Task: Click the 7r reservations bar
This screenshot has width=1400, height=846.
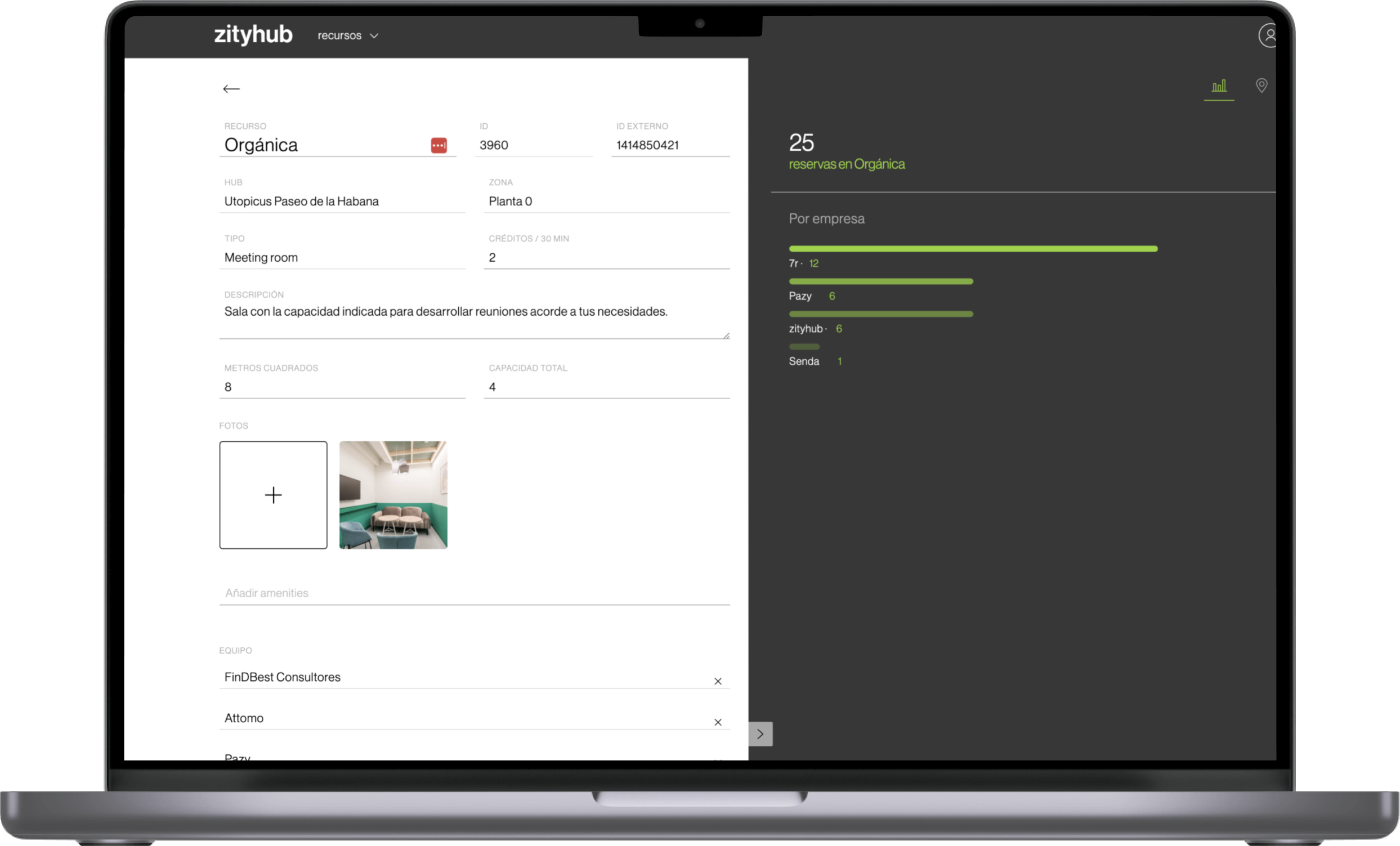Action: pyautogui.click(x=973, y=249)
